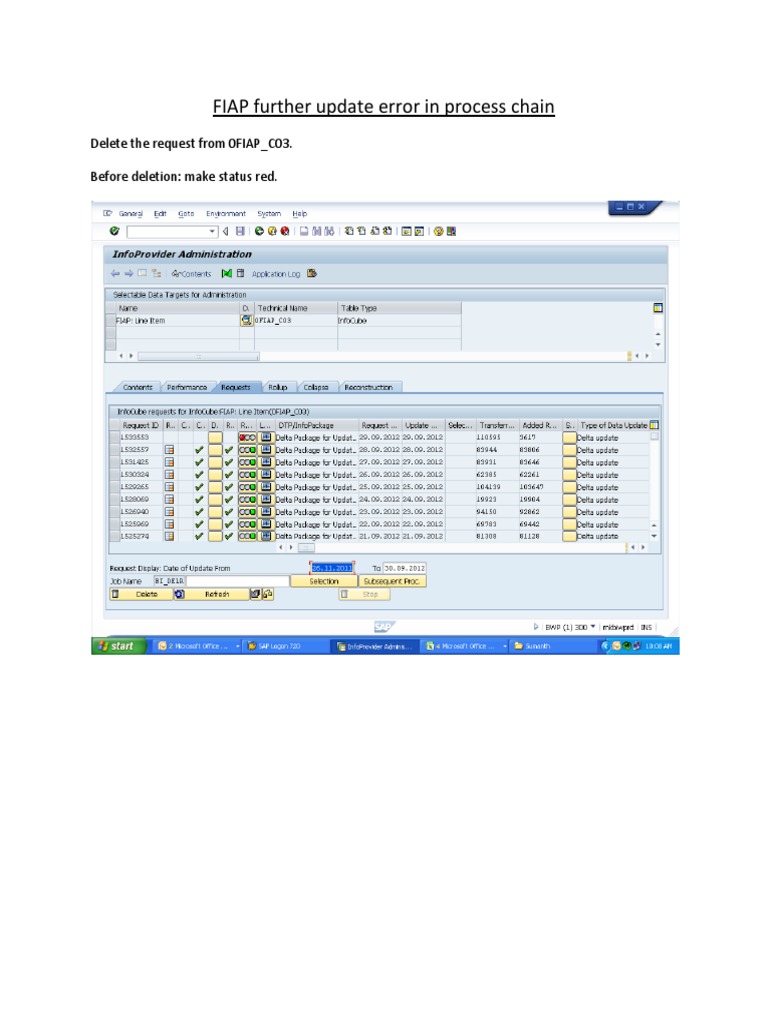
Task: Click the Refresh button
Action: 212,594
